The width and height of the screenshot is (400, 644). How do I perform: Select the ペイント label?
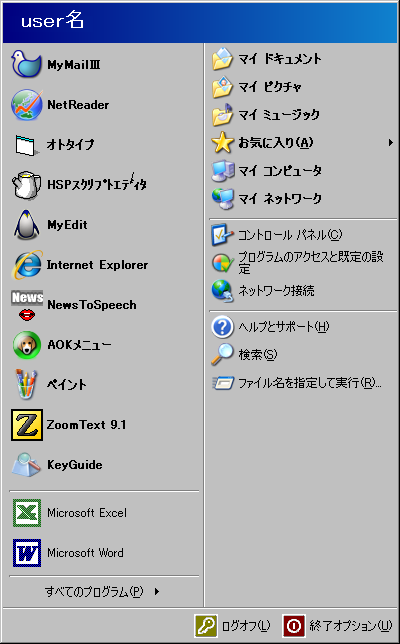tap(67, 384)
